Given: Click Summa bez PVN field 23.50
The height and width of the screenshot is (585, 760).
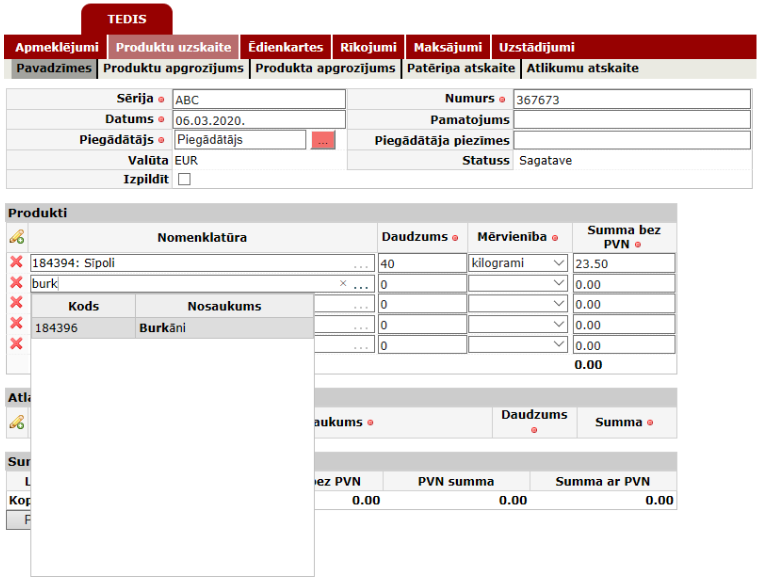Looking at the screenshot, I should coord(624,263).
